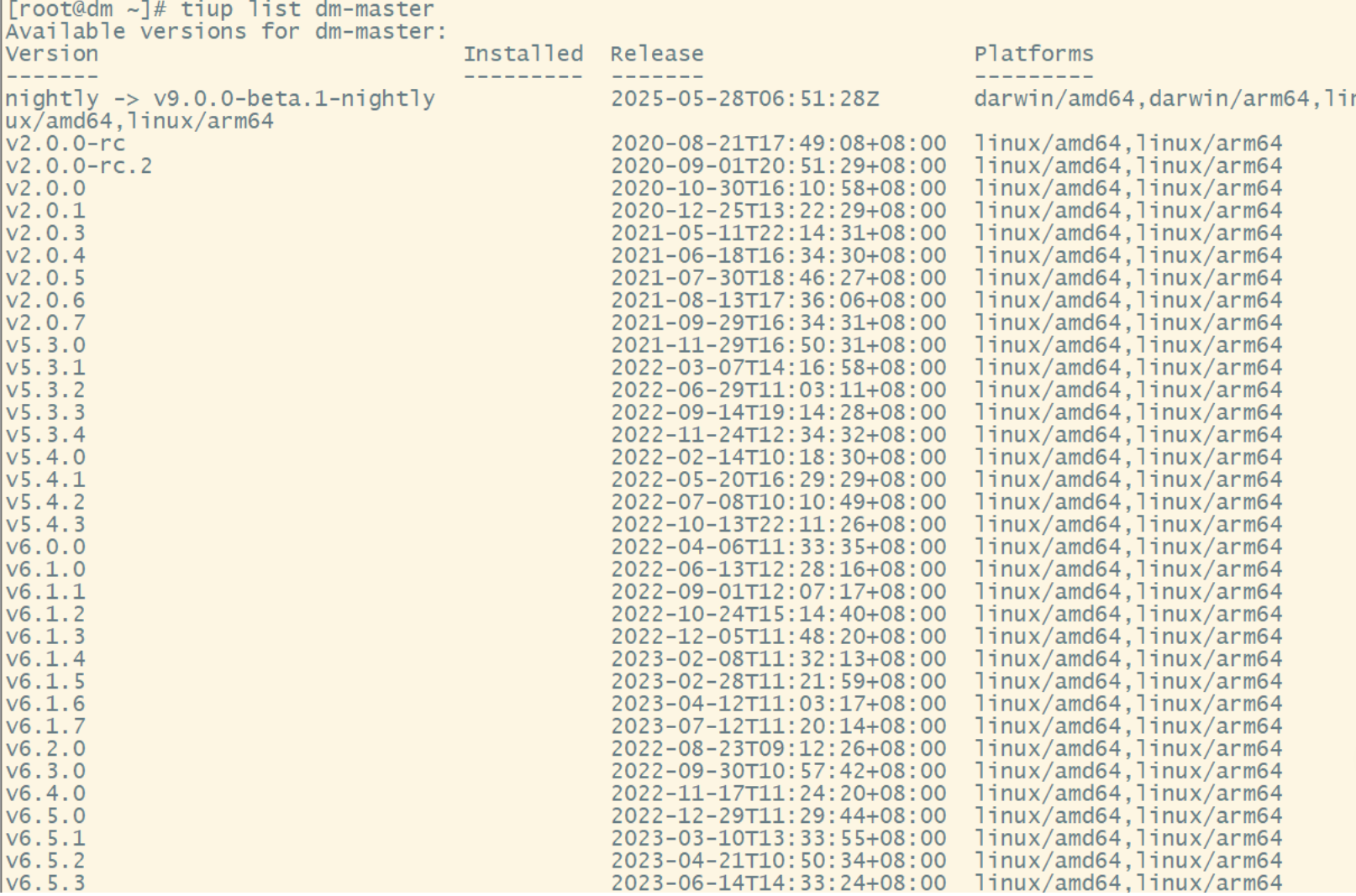The image size is (1356, 896).
Task: Click the Version column header
Action: (x=52, y=54)
